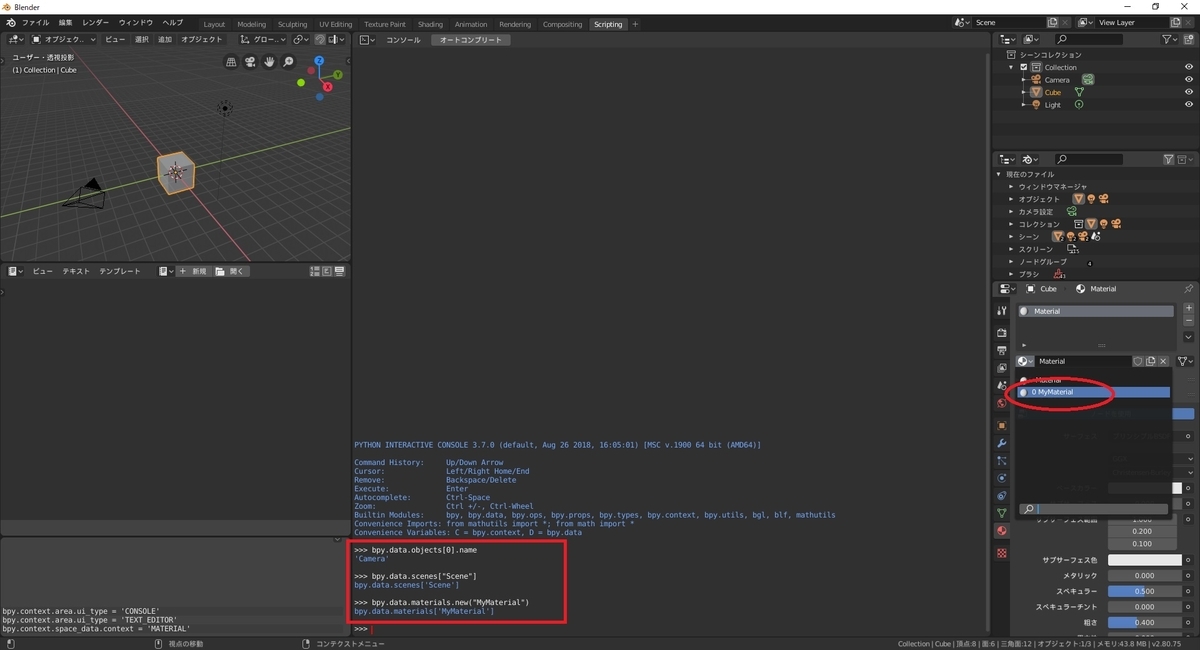The height and width of the screenshot is (650, 1200).
Task: Open the Modifiers properties tab
Action: pyautogui.click(x=1002, y=443)
